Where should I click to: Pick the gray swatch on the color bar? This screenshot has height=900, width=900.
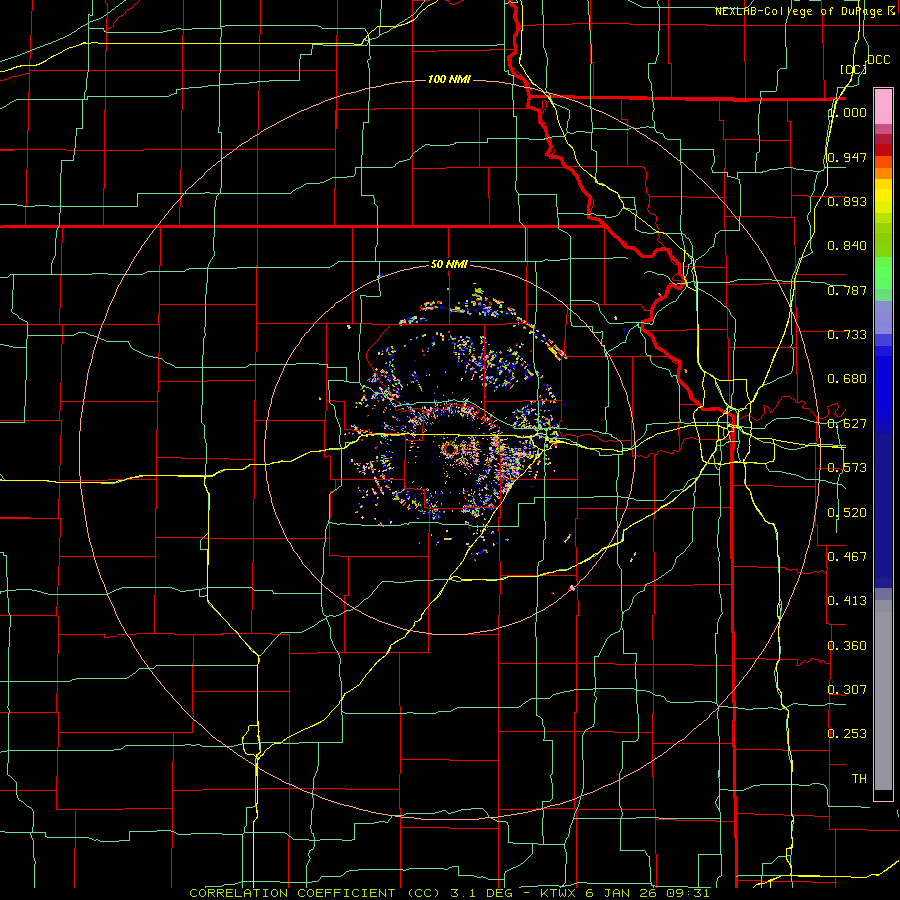(883, 695)
